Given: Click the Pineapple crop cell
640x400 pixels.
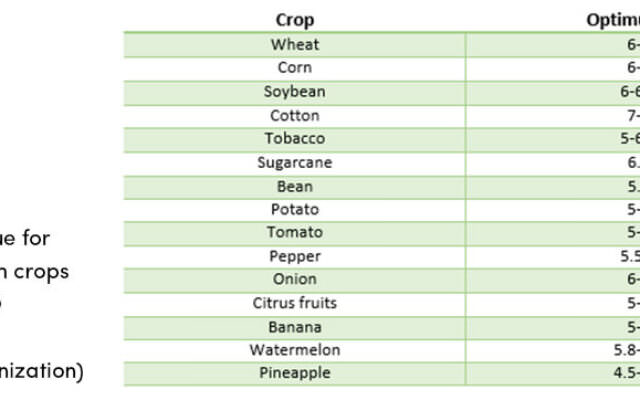Looking at the screenshot, I should (x=295, y=373).
